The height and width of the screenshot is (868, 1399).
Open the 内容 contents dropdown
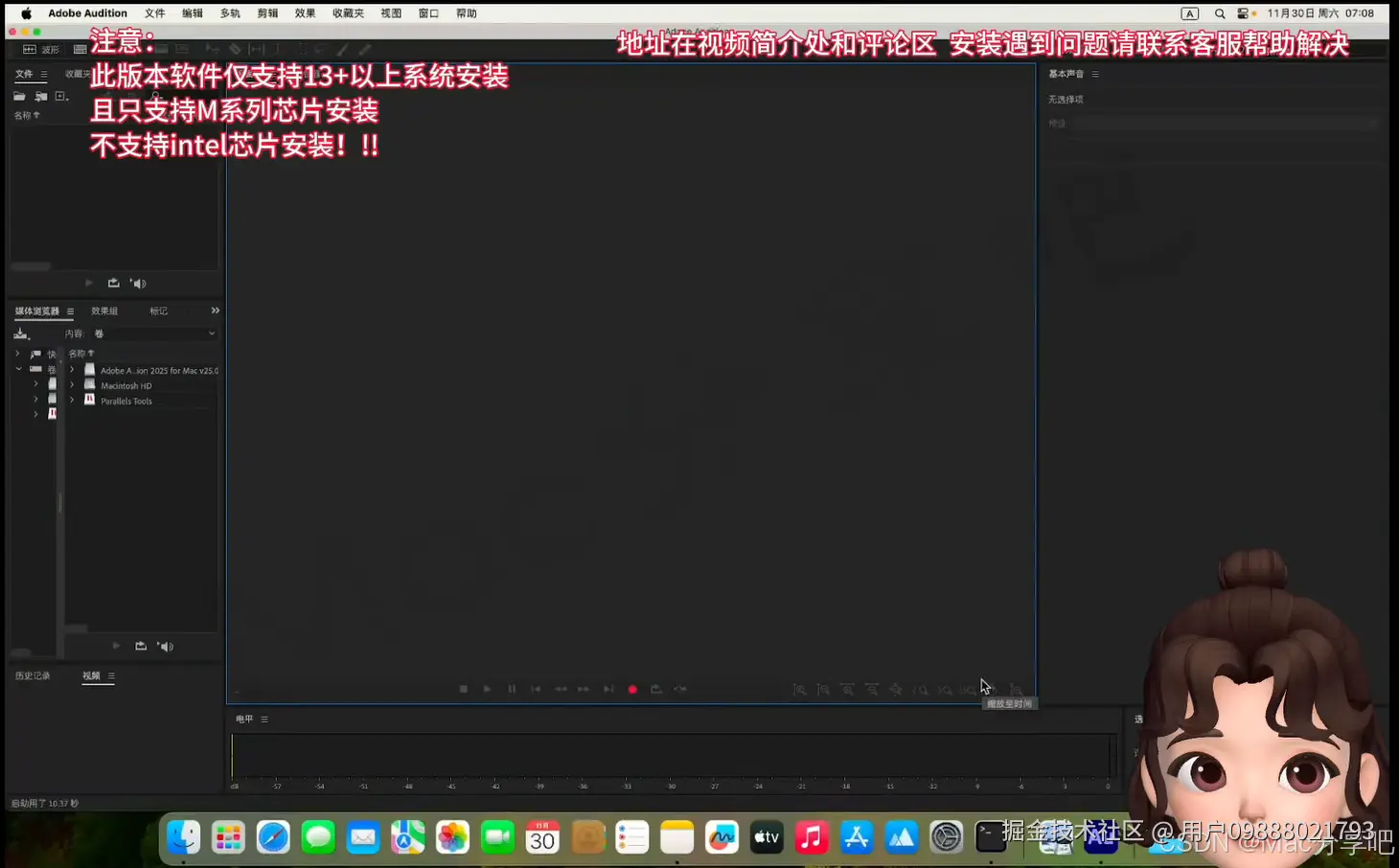tap(153, 332)
